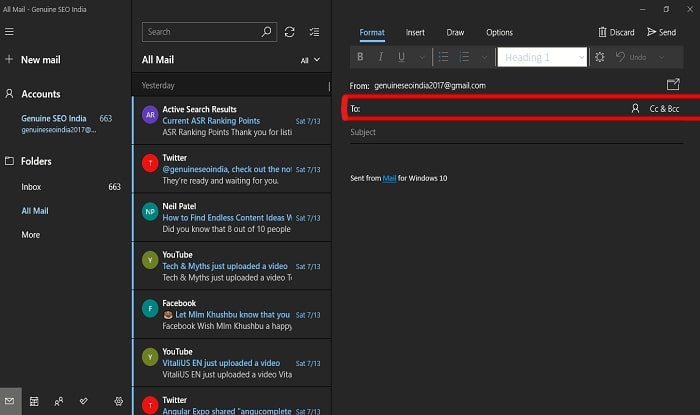Click the AR avatar of Active Search Results
This screenshot has width=700, height=415.
[x=150, y=115]
